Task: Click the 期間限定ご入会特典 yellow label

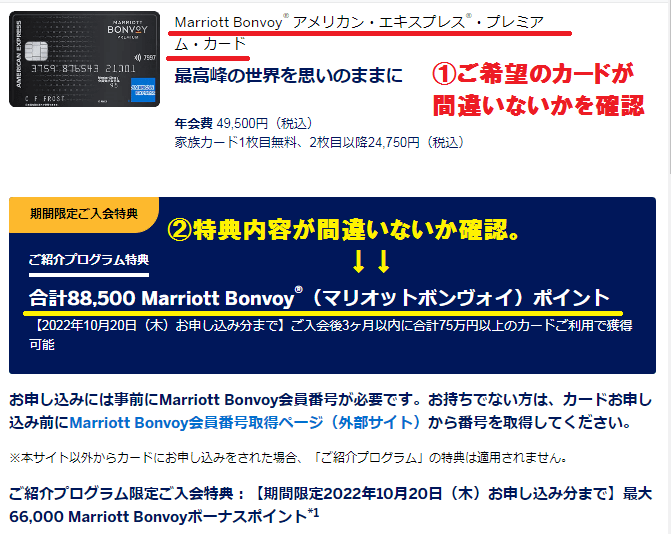Action: (x=84, y=213)
